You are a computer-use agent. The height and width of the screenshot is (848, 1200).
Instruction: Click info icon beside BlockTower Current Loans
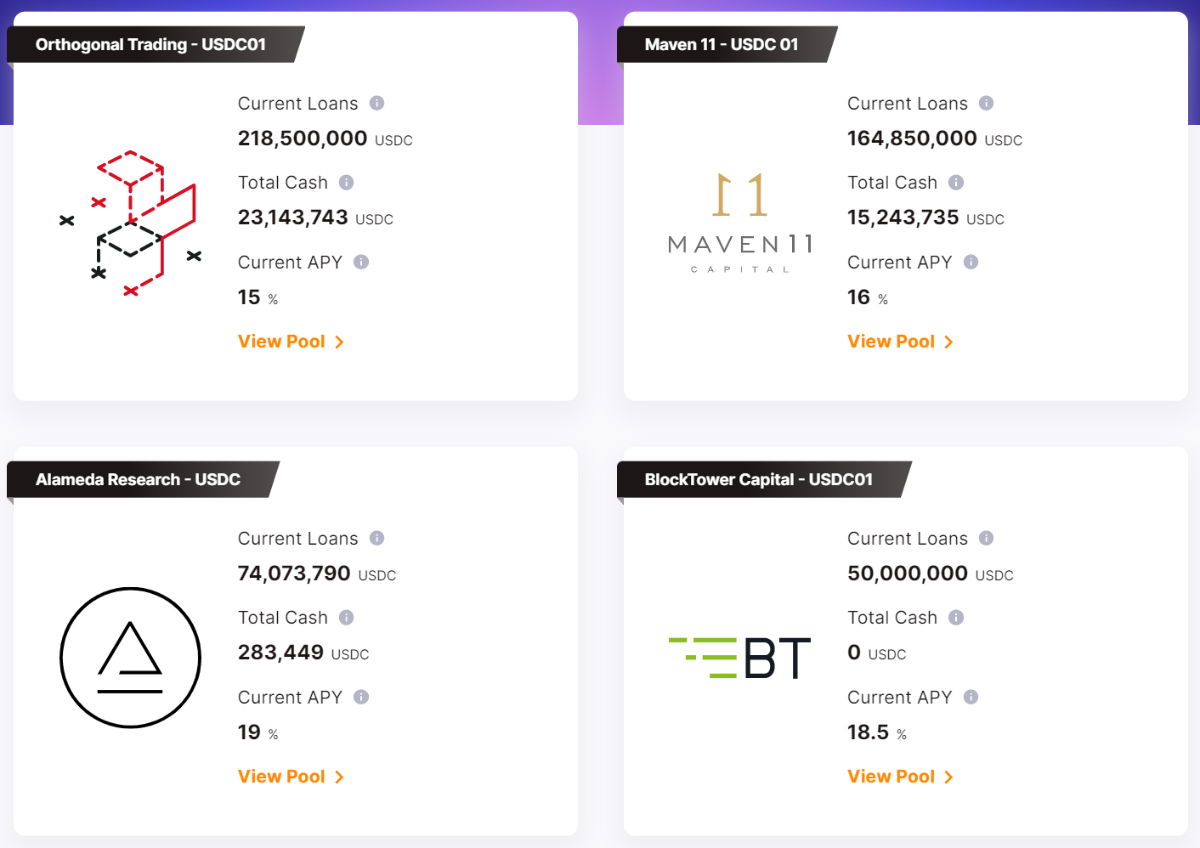coord(986,538)
